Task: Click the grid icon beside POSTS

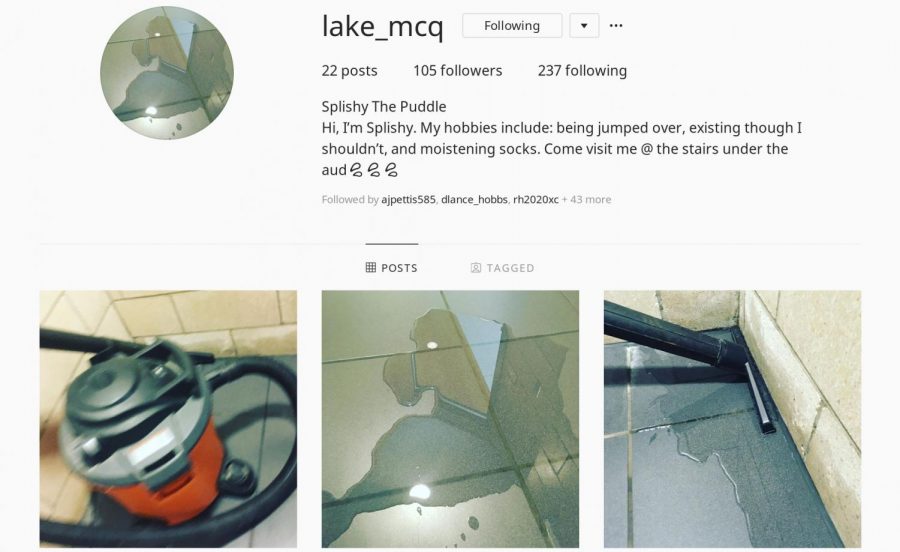Action: pyautogui.click(x=371, y=268)
